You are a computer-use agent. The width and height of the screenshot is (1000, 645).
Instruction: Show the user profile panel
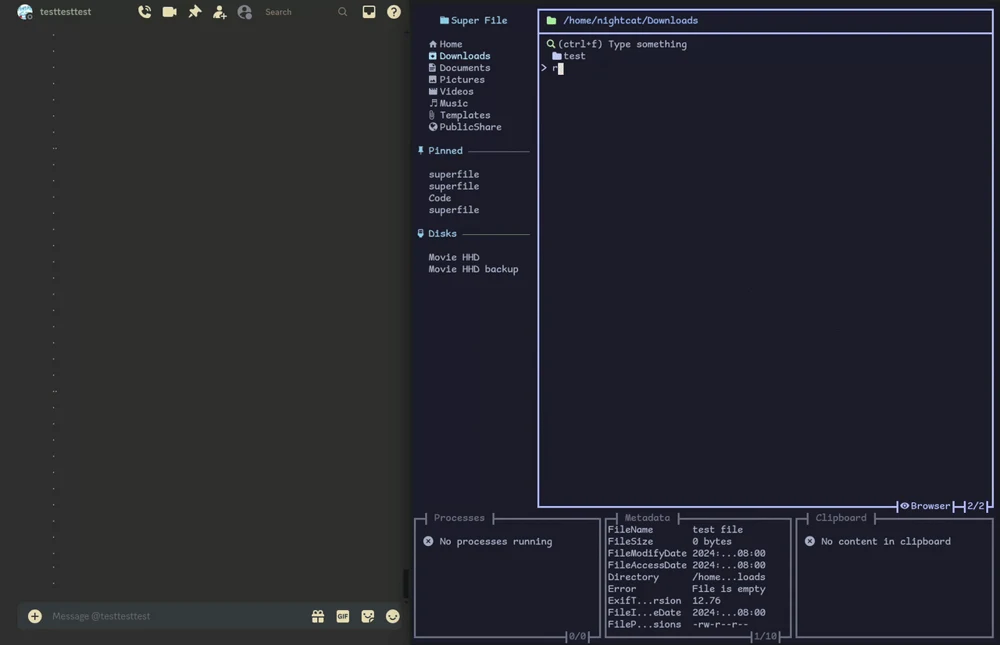click(244, 11)
